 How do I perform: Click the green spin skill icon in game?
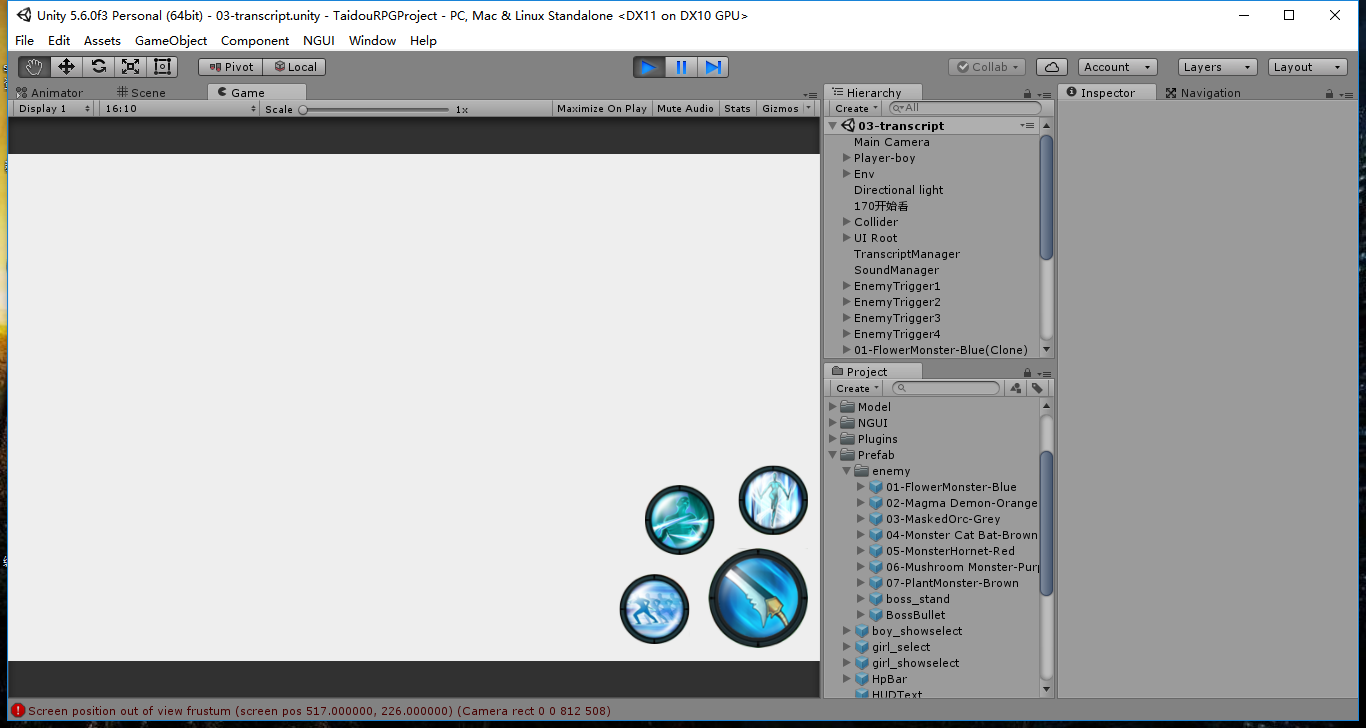click(x=680, y=520)
